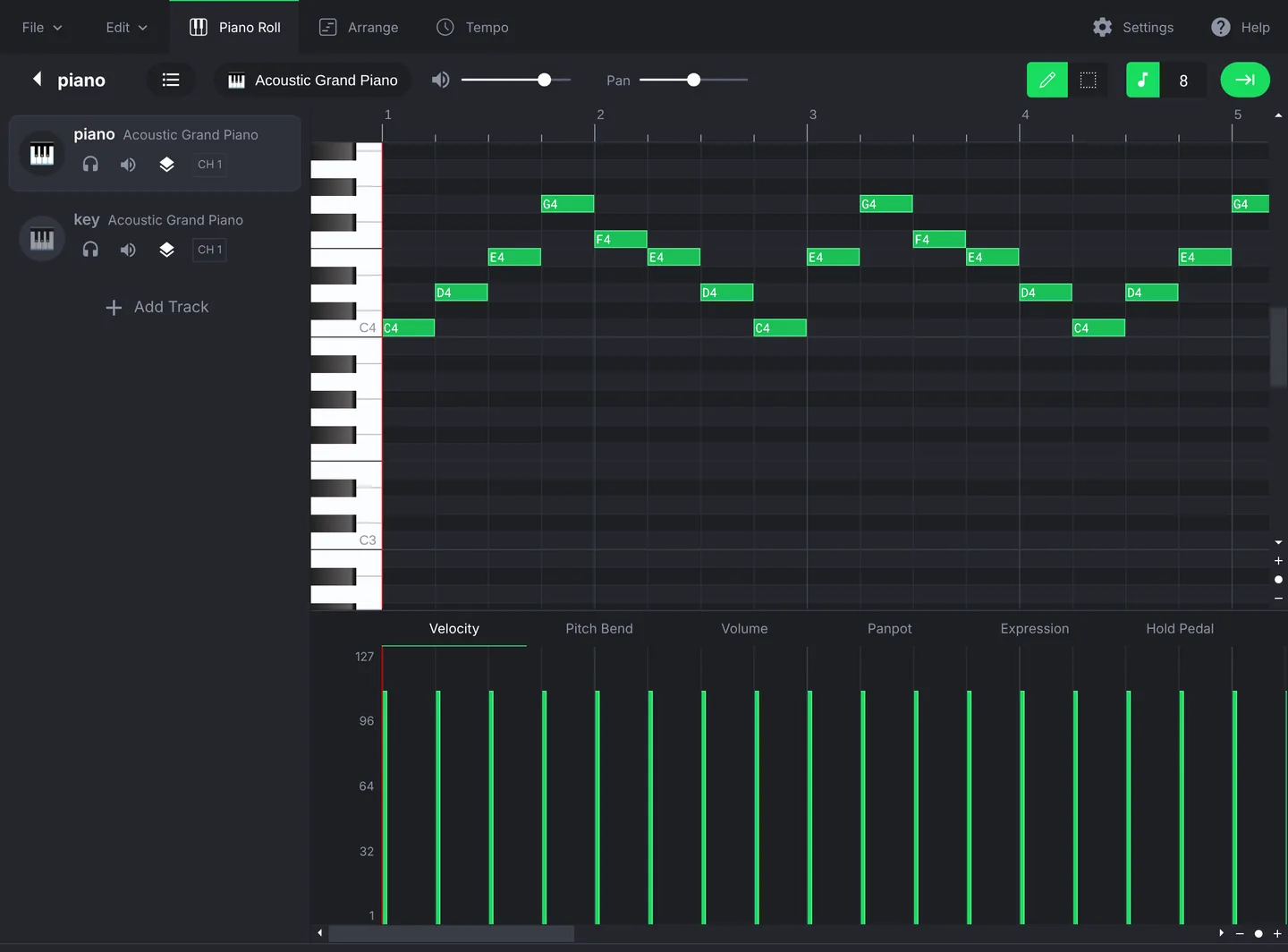
Task: Select the pencil draw tool
Action: [x=1046, y=80]
